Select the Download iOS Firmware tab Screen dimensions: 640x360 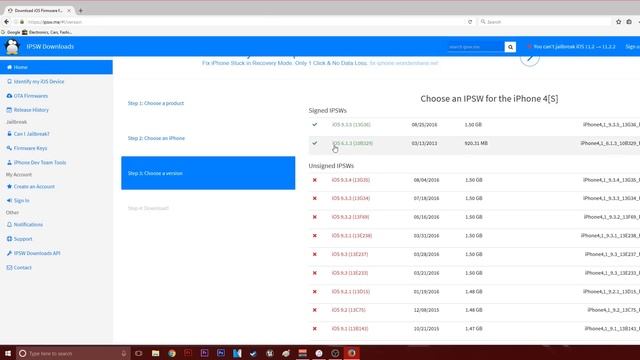click(39, 10)
